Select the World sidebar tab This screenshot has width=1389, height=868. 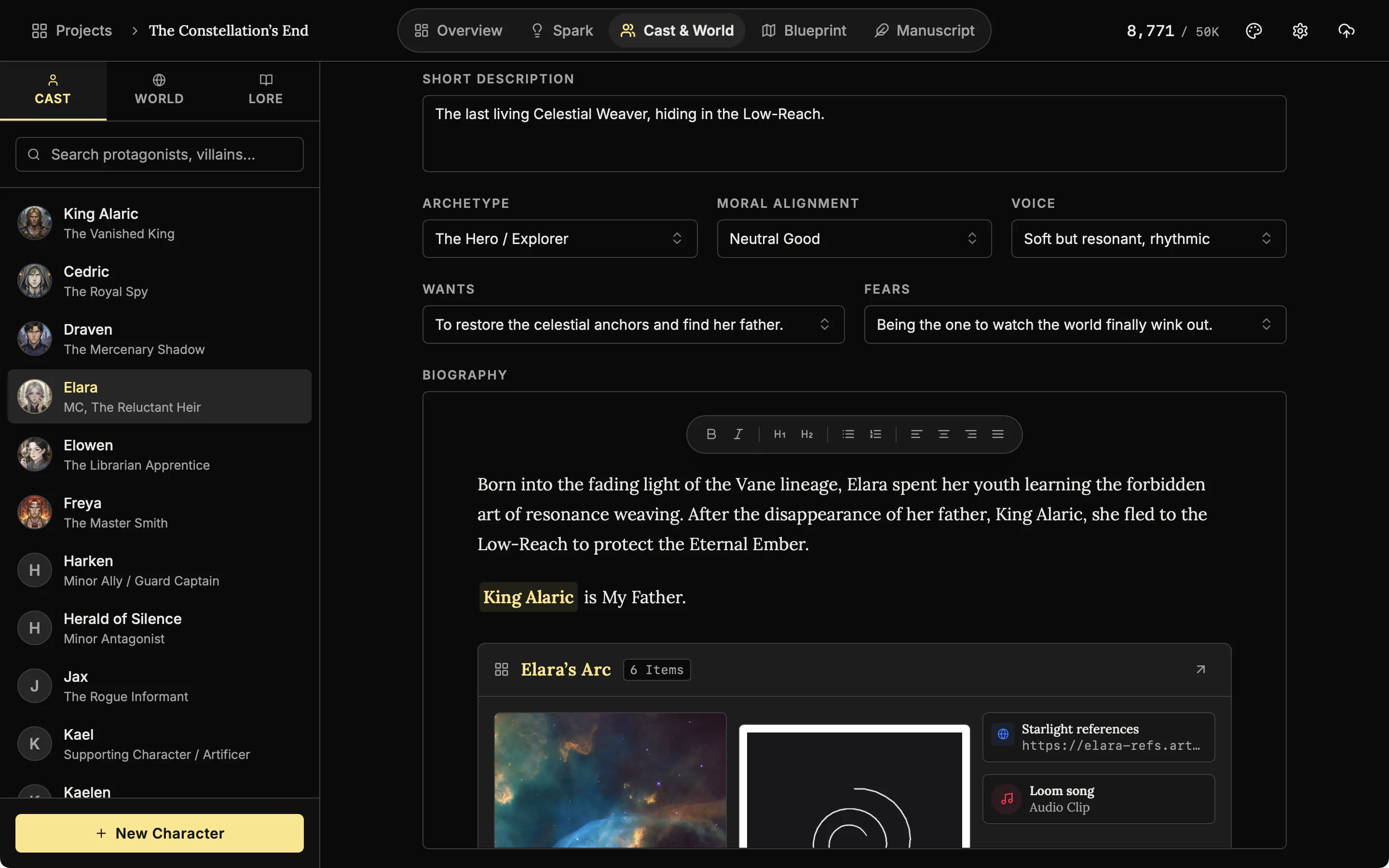click(159, 90)
